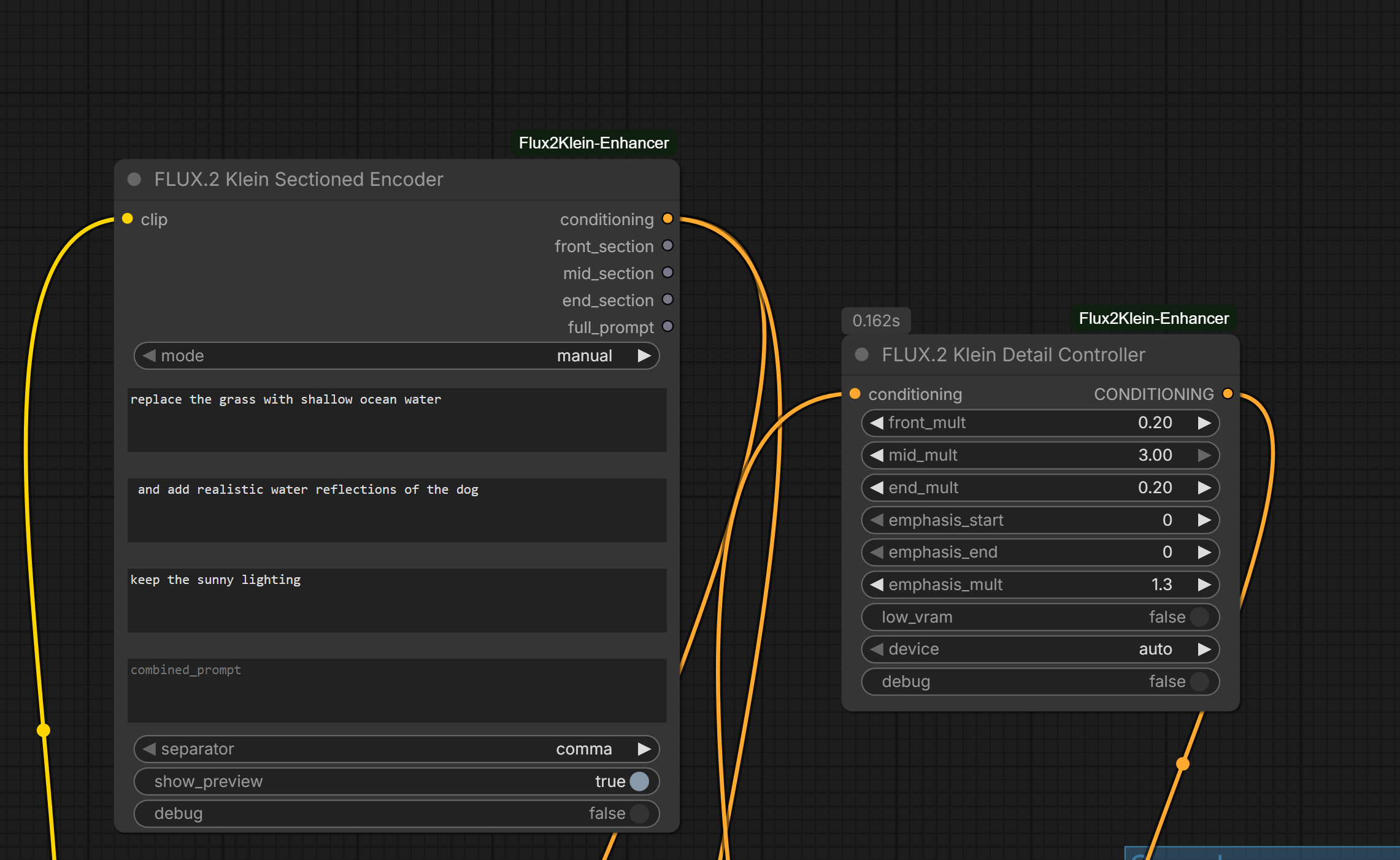The width and height of the screenshot is (1400, 860).
Task: Decrease end_mult with the left arrow
Action: coord(877,488)
